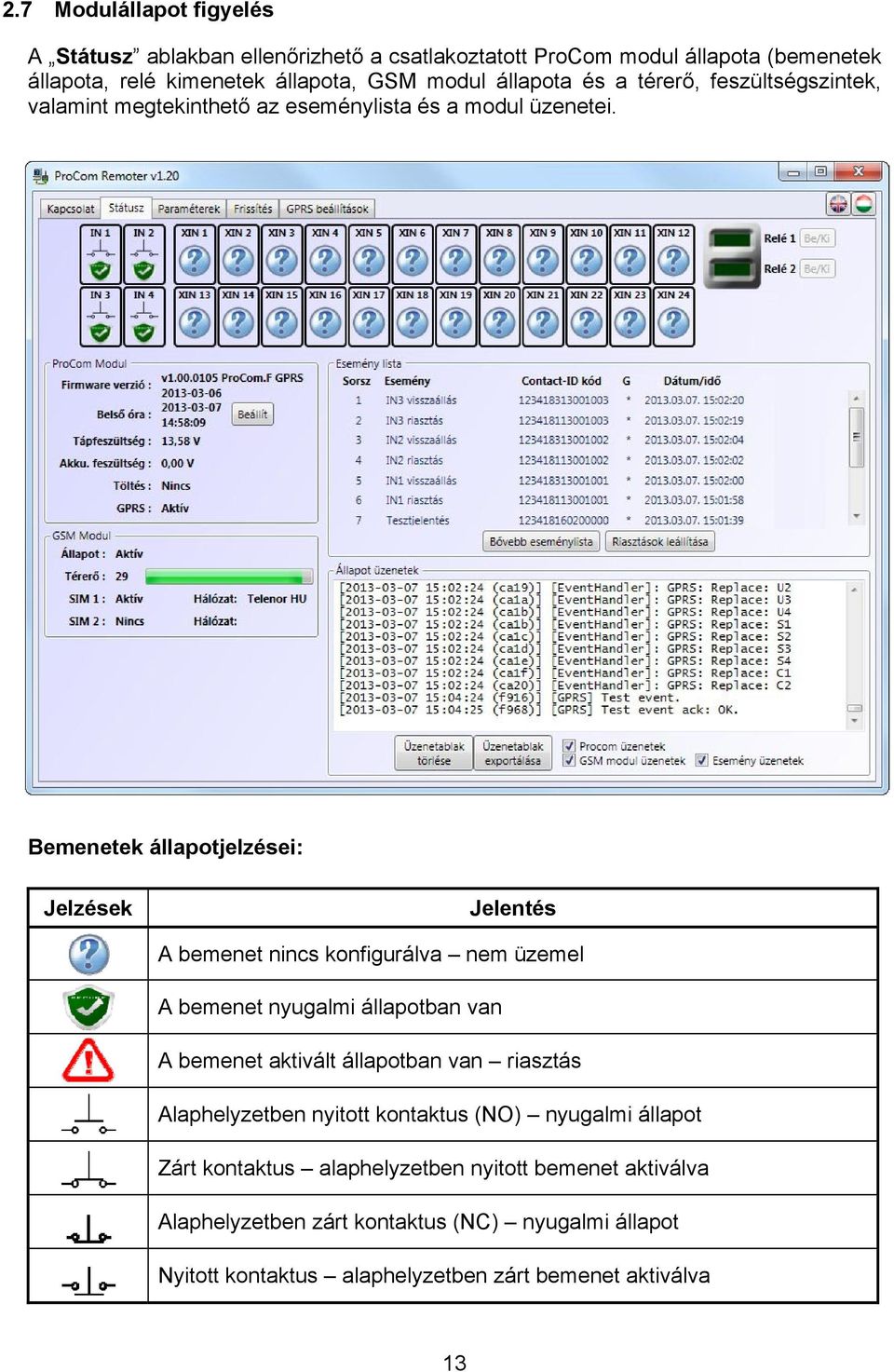
Task: Click the Dátum/idő column header
Action: coord(692,381)
